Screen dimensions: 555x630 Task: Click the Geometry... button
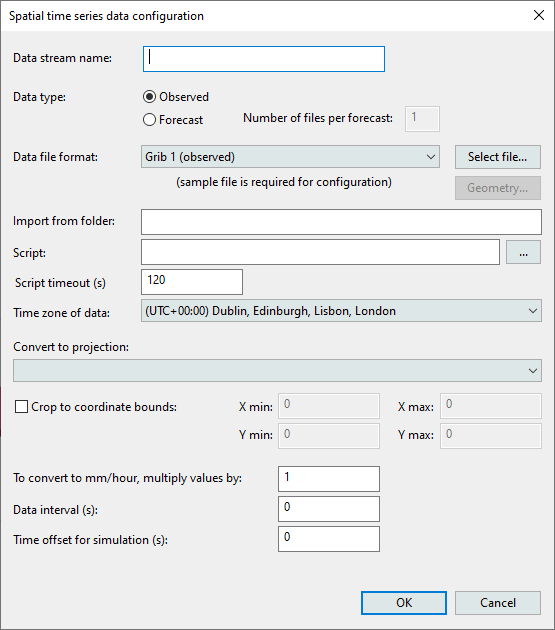tap(498, 188)
